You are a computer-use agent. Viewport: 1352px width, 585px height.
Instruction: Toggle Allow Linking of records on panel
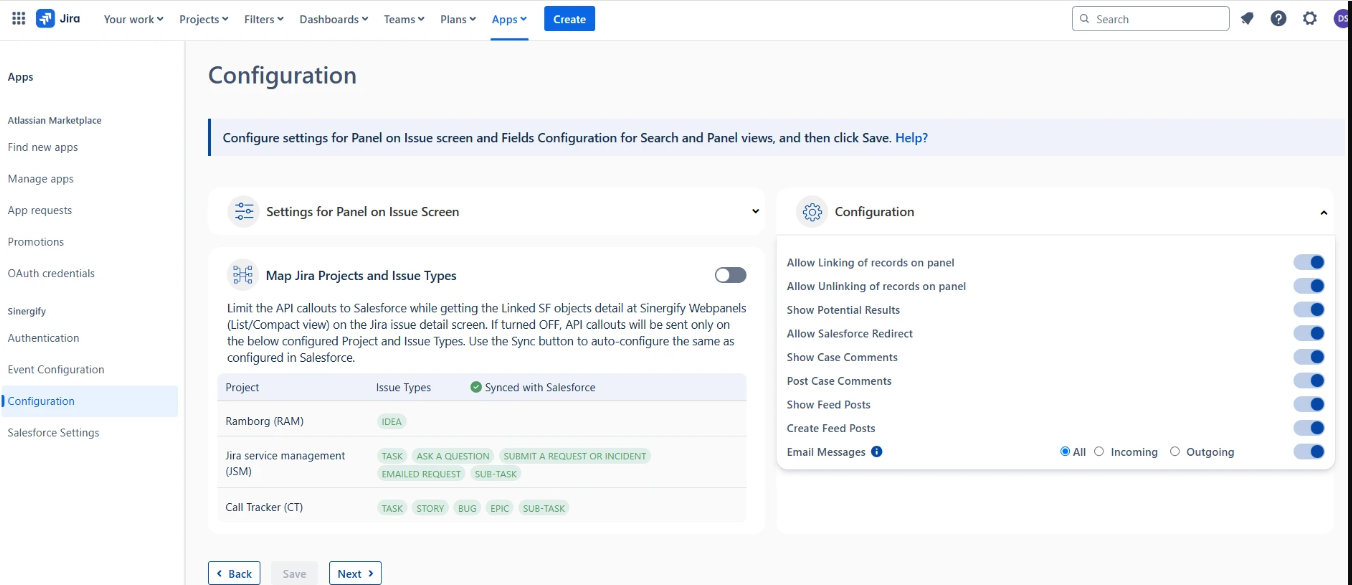1309,262
